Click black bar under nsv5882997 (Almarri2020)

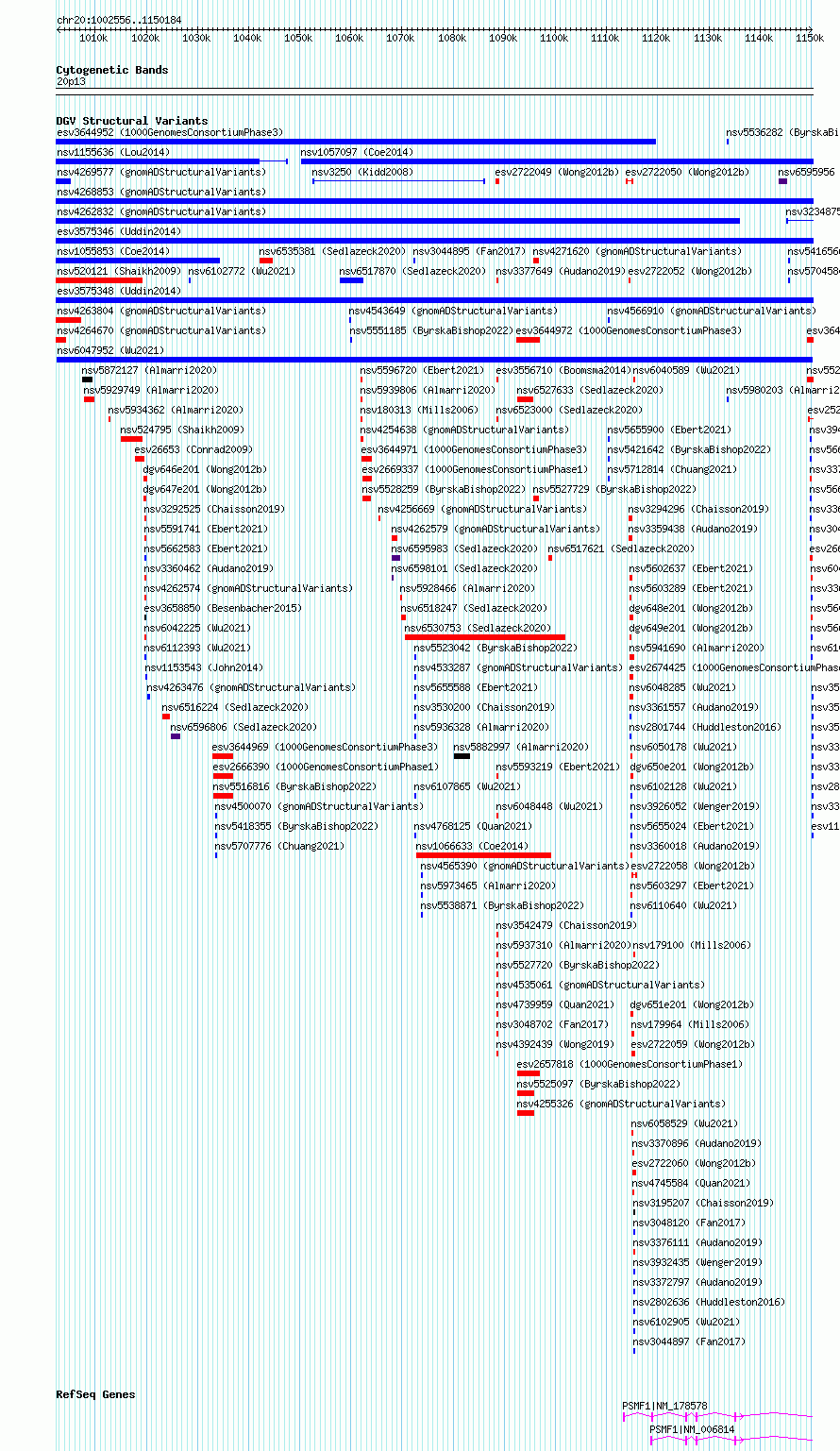[462, 756]
